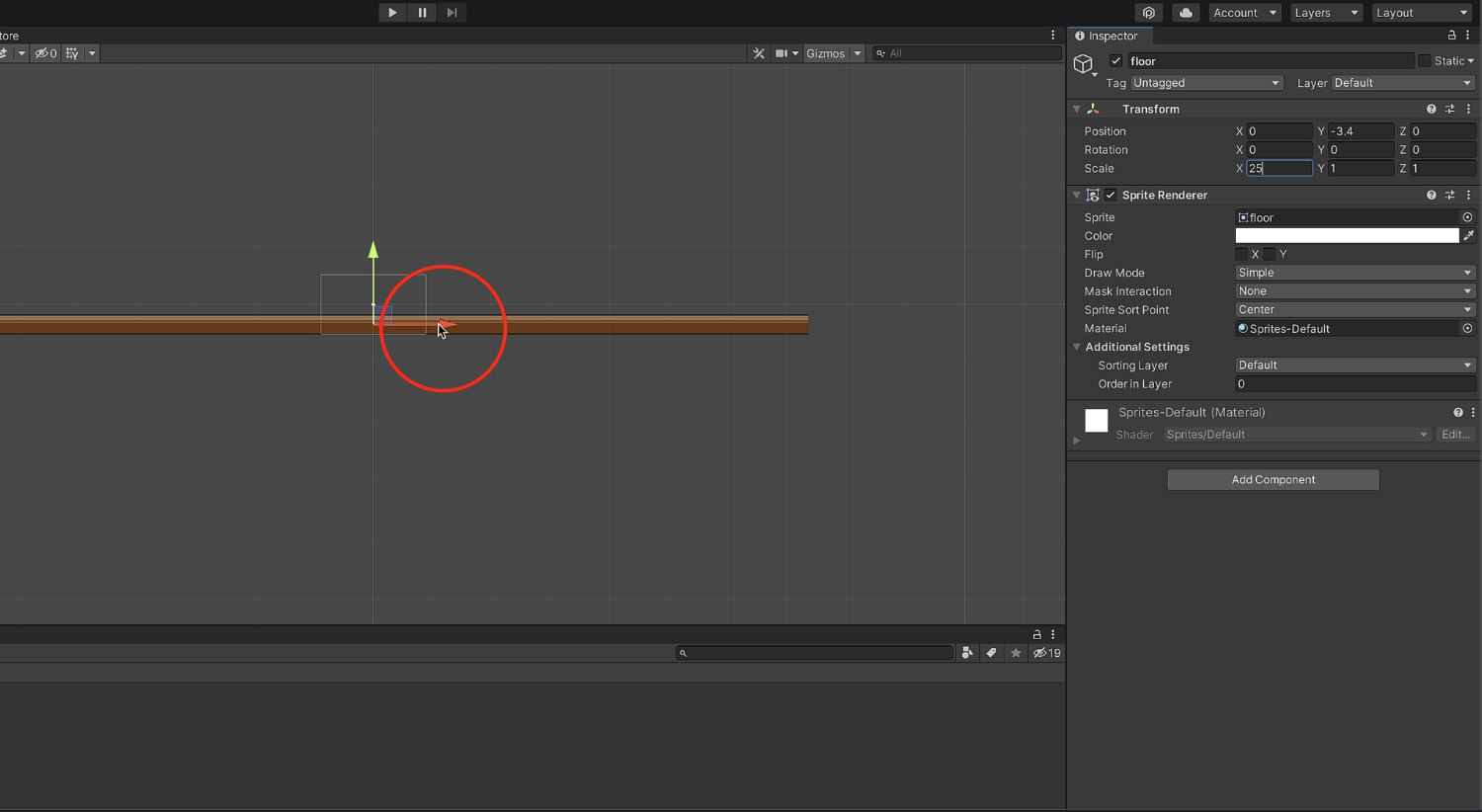Open the Account dropdown

pos(1245,13)
